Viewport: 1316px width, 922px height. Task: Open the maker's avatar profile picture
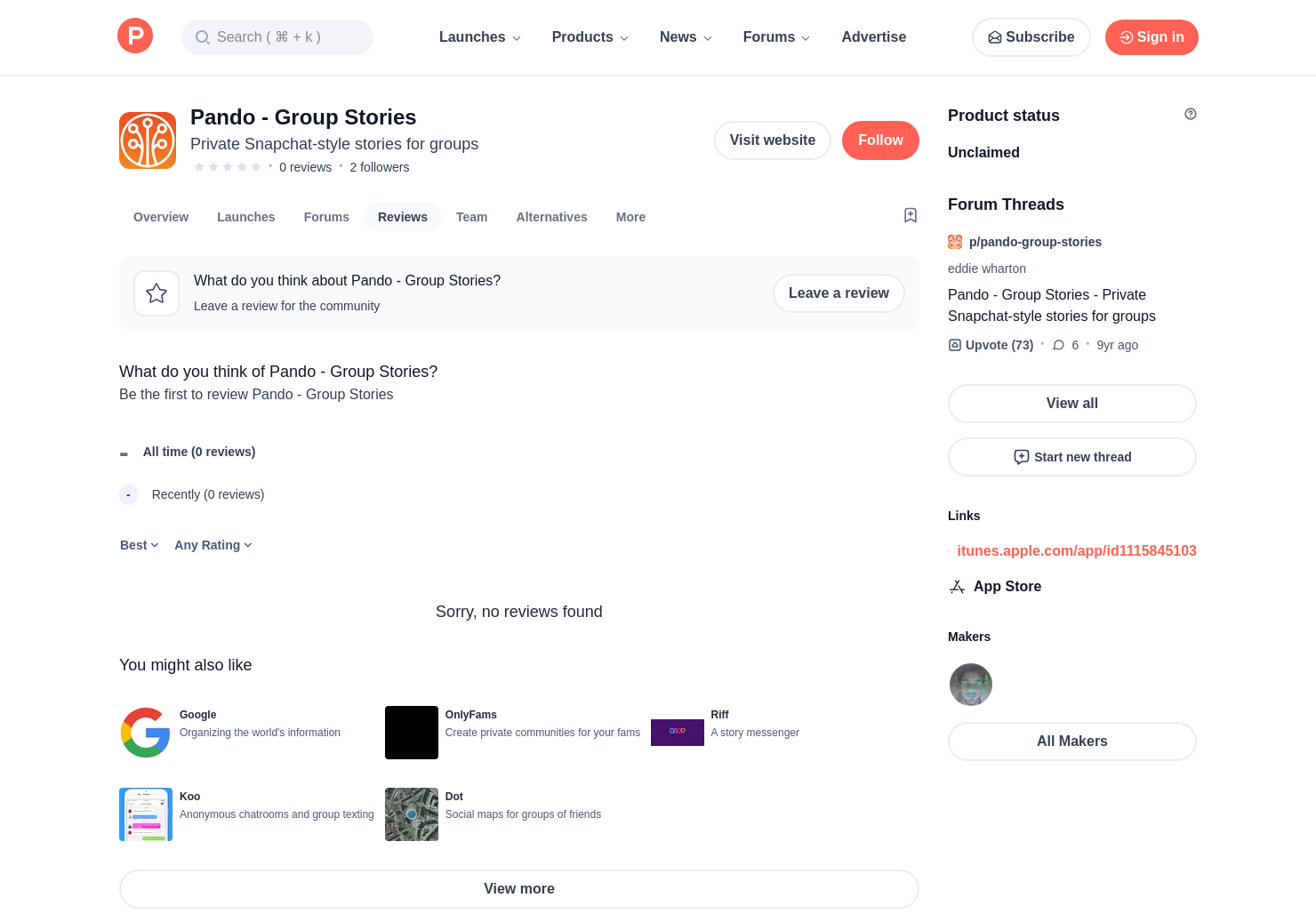(x=970, y=685)
